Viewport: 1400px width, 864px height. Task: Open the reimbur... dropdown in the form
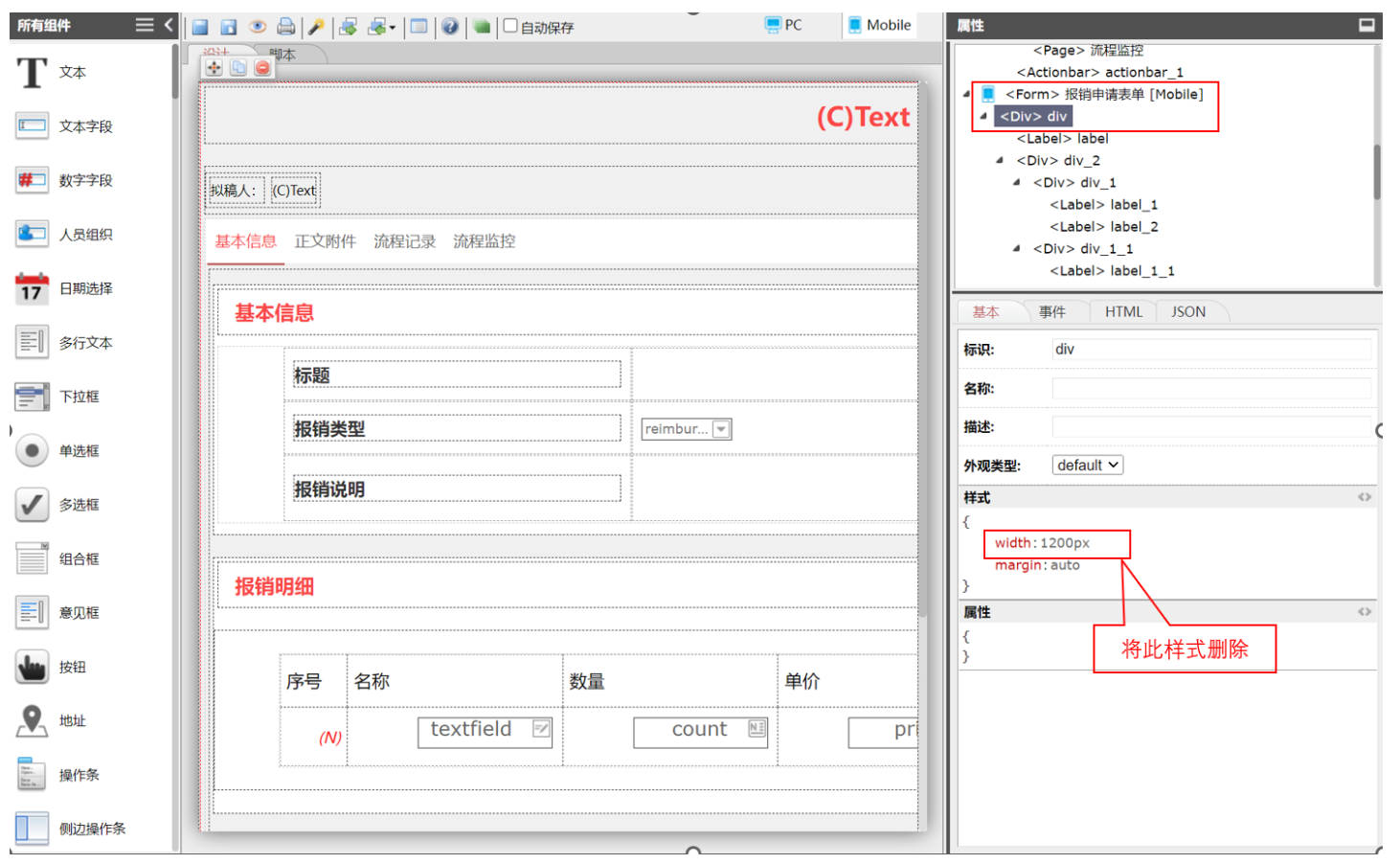click(x=721, y=429)
